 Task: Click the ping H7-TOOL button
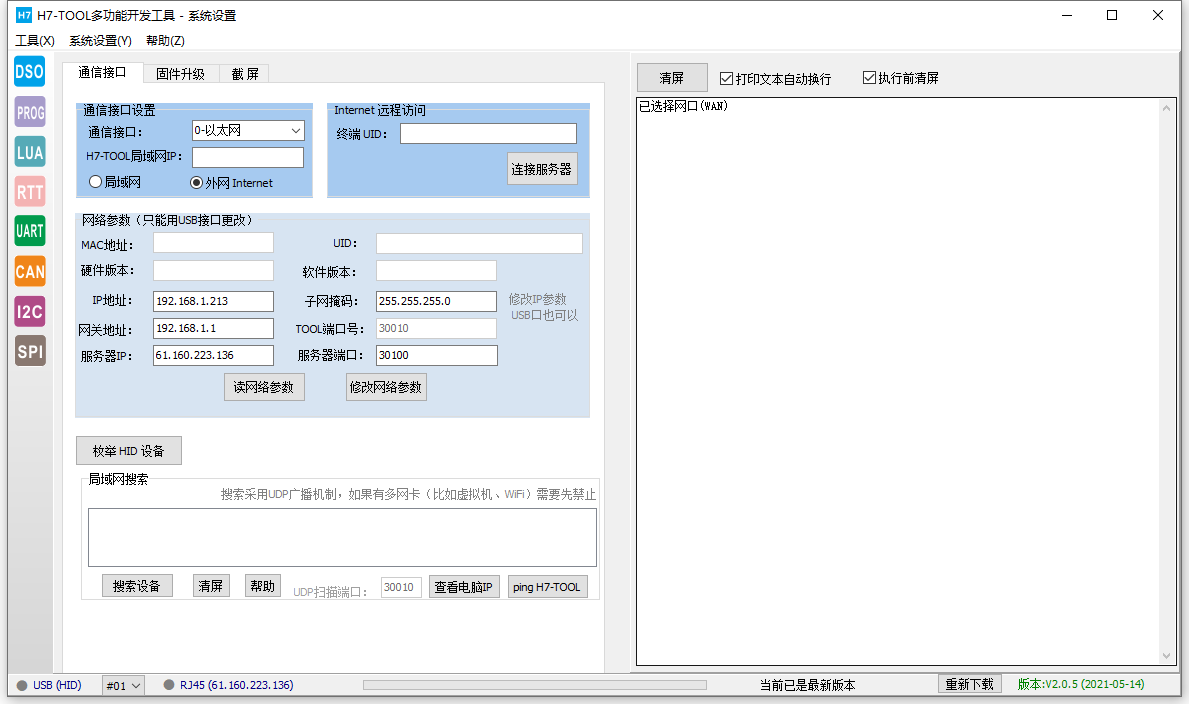point(547,586)
